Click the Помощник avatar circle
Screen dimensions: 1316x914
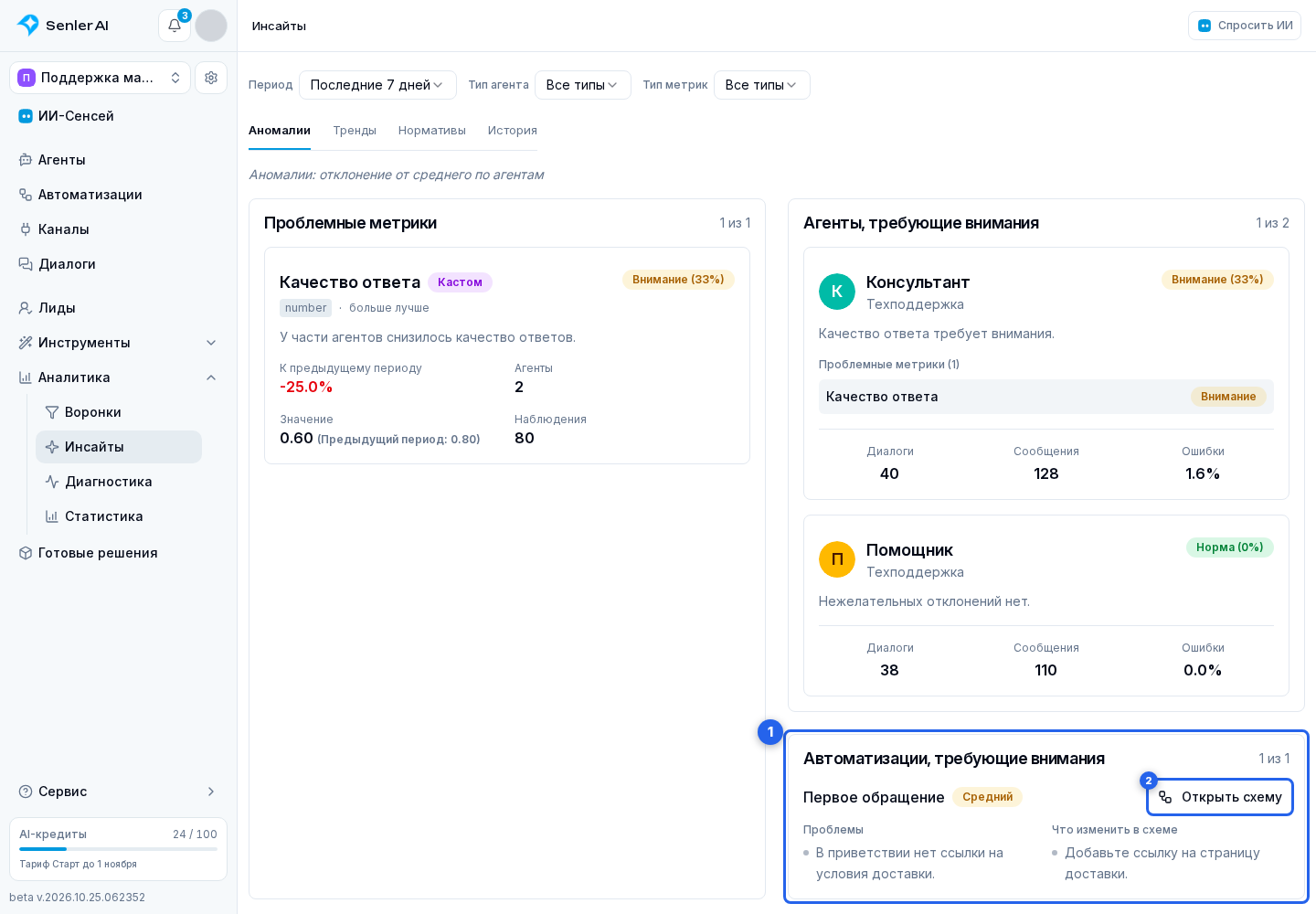tap(837, 559)
